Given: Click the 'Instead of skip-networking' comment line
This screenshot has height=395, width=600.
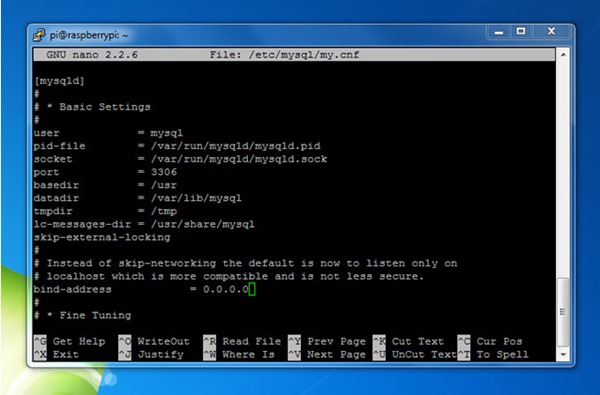Looking at the screenshot, I should coord(245,263).
